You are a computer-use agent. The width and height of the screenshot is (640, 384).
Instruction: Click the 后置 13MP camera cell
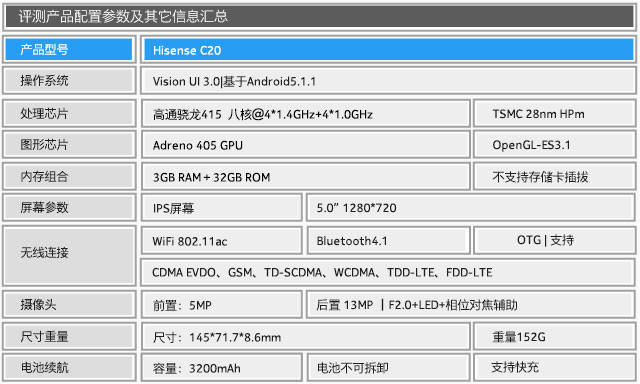click(471, 304)
